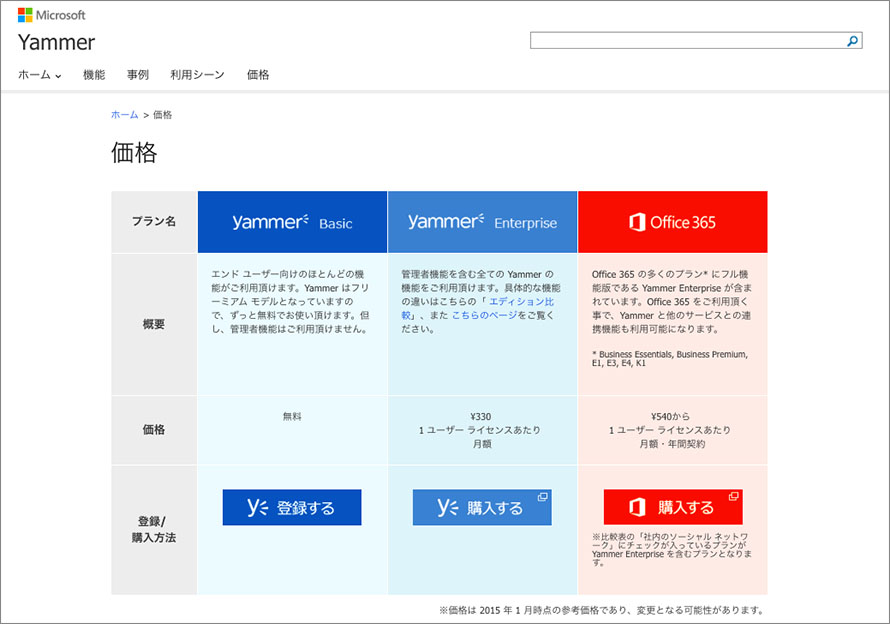890x624 pixels.
Task: Open the 価格 menu item
Action: click(x=258, y=75)
